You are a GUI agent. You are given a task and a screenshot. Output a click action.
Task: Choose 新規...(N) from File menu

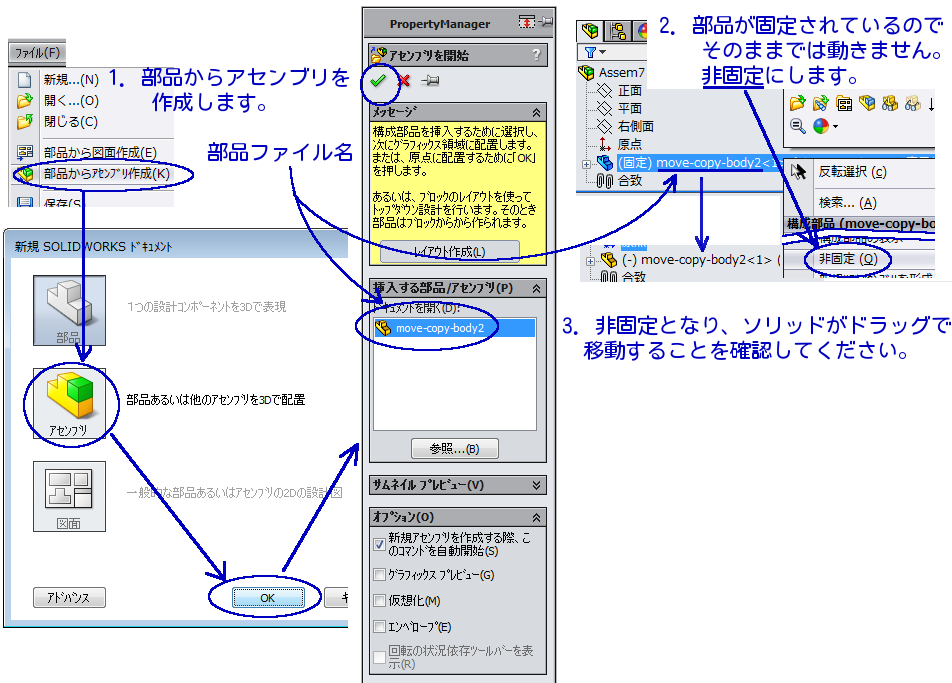click(71, 80)
